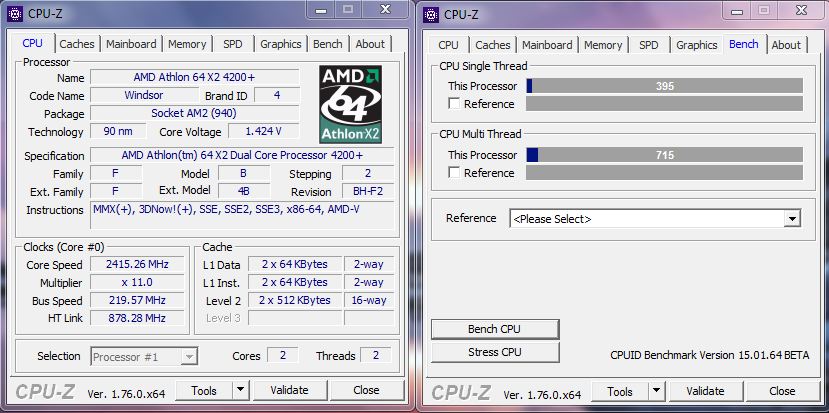829x413 pixels.
Task: Click the CPU-Z app icon in right window title bar
Action: point(431,14)
